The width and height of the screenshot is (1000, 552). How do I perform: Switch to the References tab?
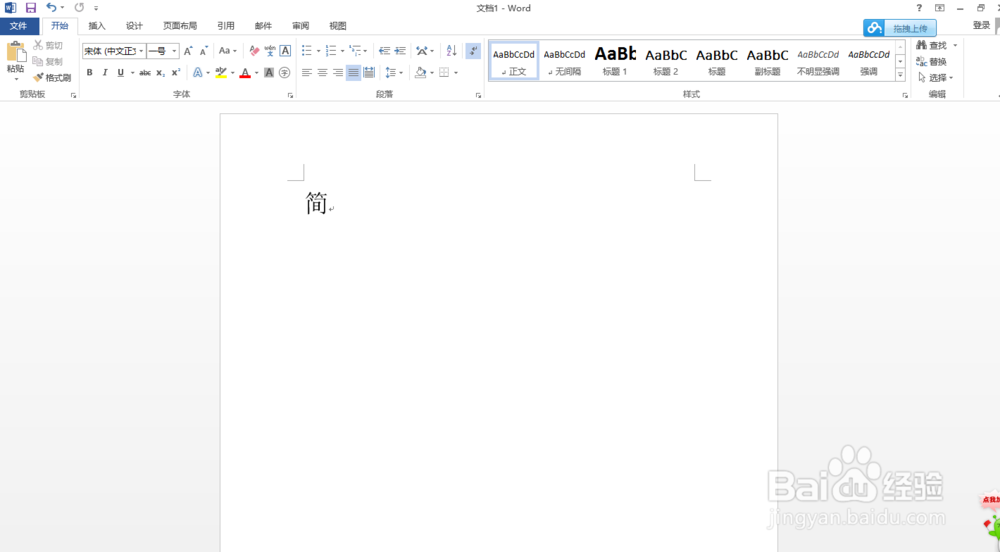[226, 26]
